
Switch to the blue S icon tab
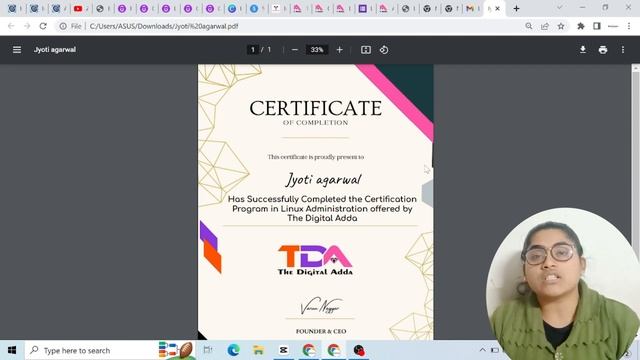coord(254,8)
